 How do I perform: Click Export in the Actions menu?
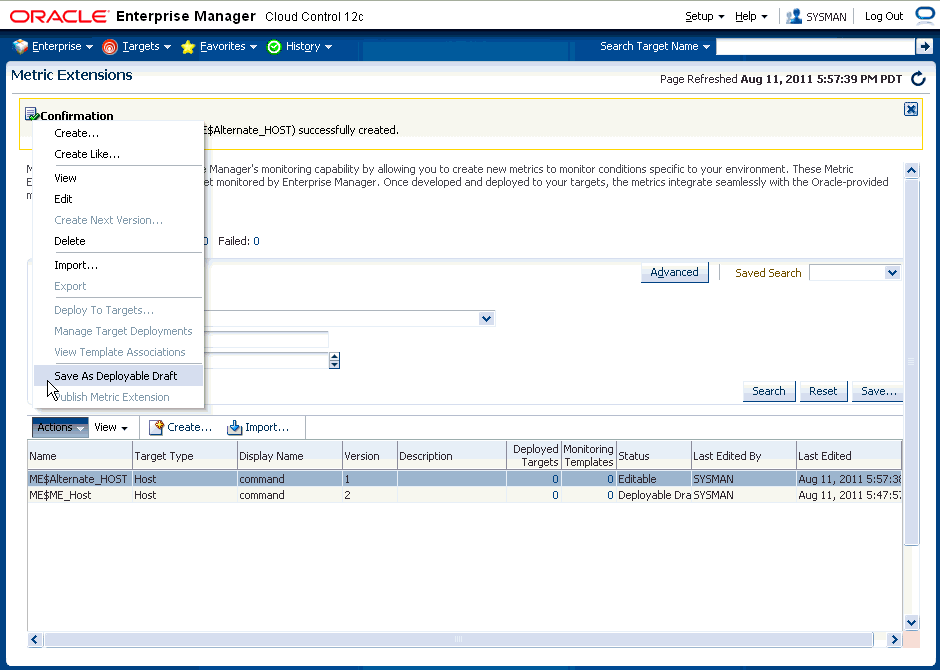pos(119,286)
